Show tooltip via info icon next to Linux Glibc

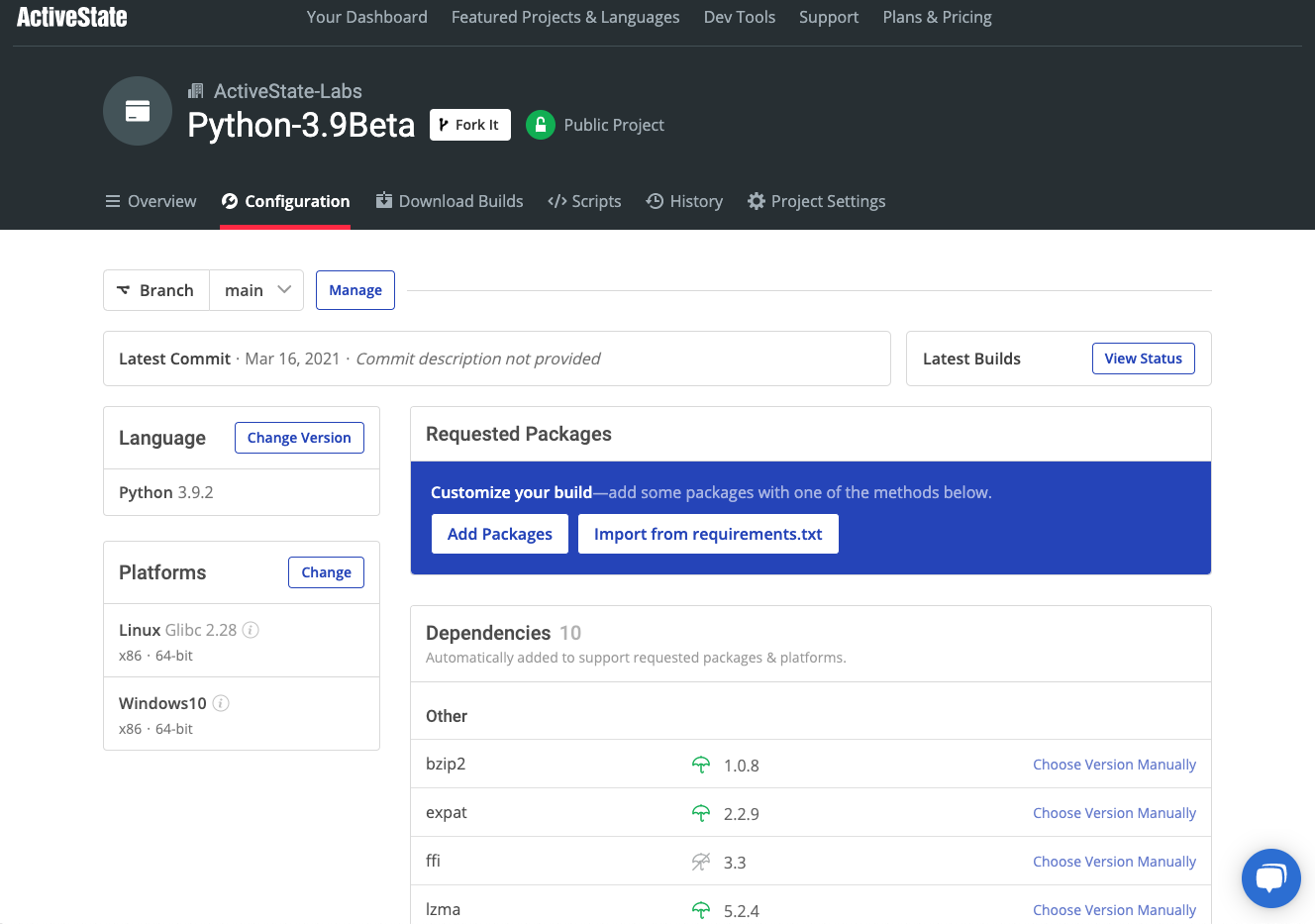point(251,629)
